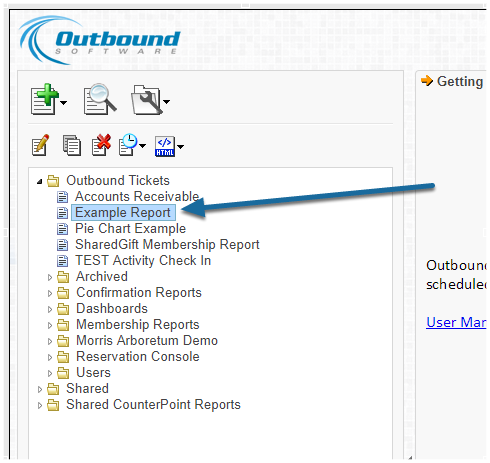Expand the Users folder
490x463 pixels.
[50, 373]
